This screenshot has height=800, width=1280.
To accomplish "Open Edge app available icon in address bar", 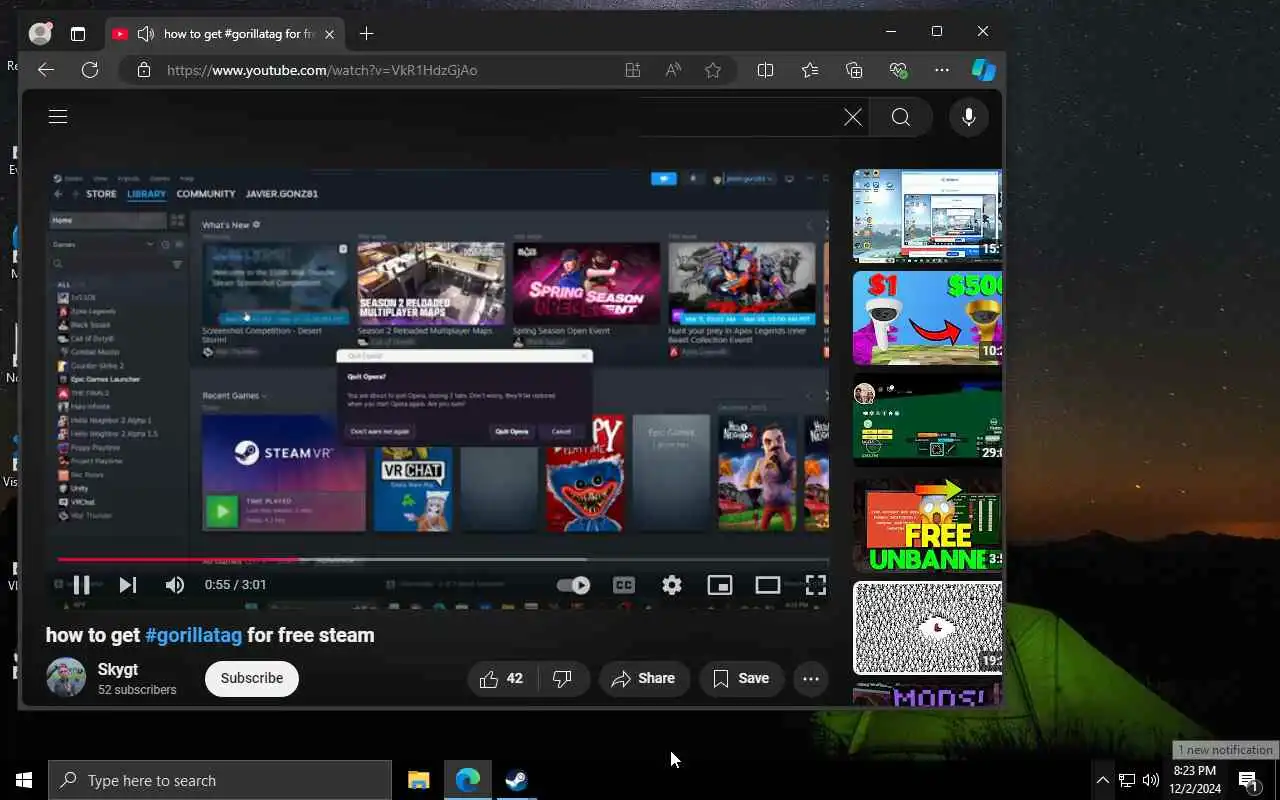I will click(632, 70).
